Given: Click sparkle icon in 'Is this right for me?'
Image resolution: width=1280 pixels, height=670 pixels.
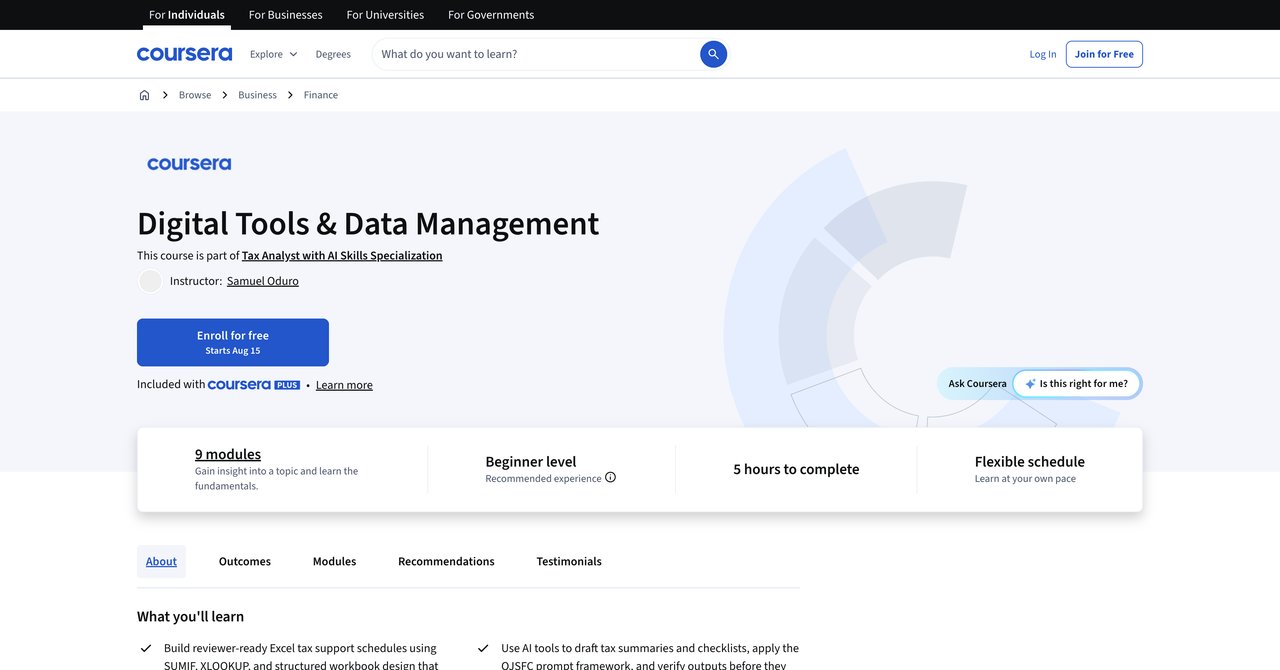Looking at the screenshot, I should click(x=1030, y=384).
